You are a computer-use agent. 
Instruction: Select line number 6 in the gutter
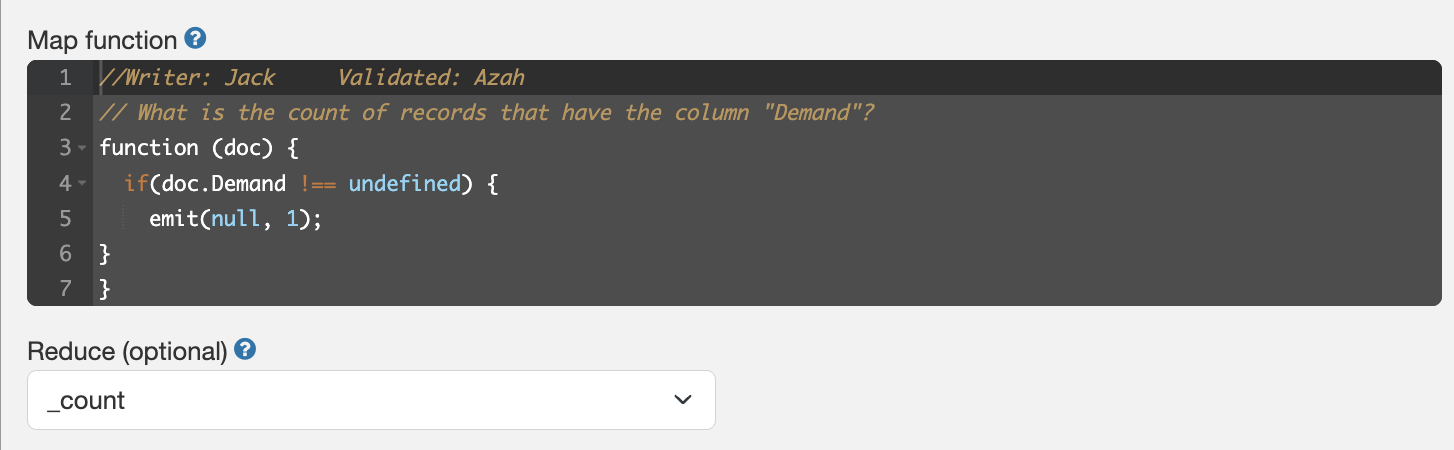click(x=65, y=254)
